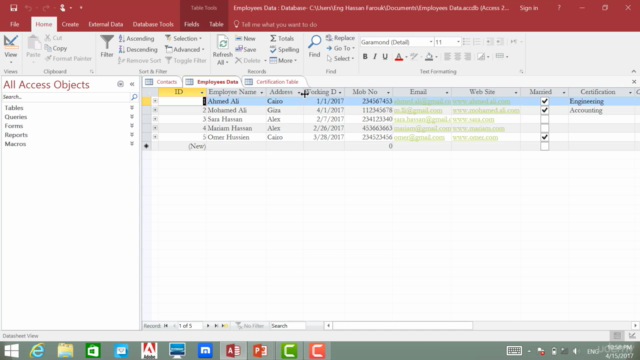Viewport: 640px width, 360px height.
Task: Click Toggle Filter button
Action: [x=186, y=60]
